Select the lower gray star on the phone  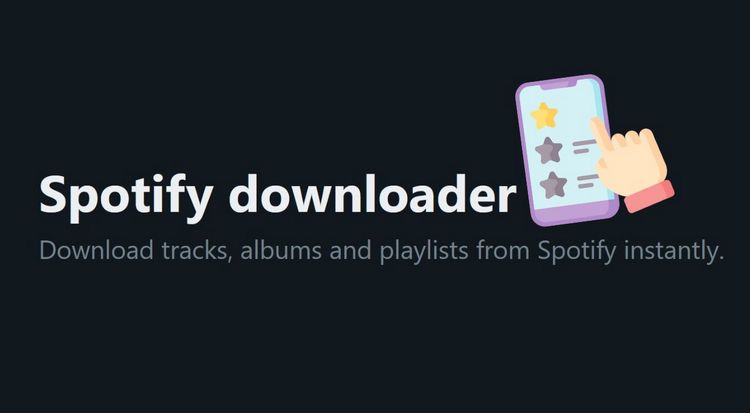pyautogui.click(x=553, y=185)
